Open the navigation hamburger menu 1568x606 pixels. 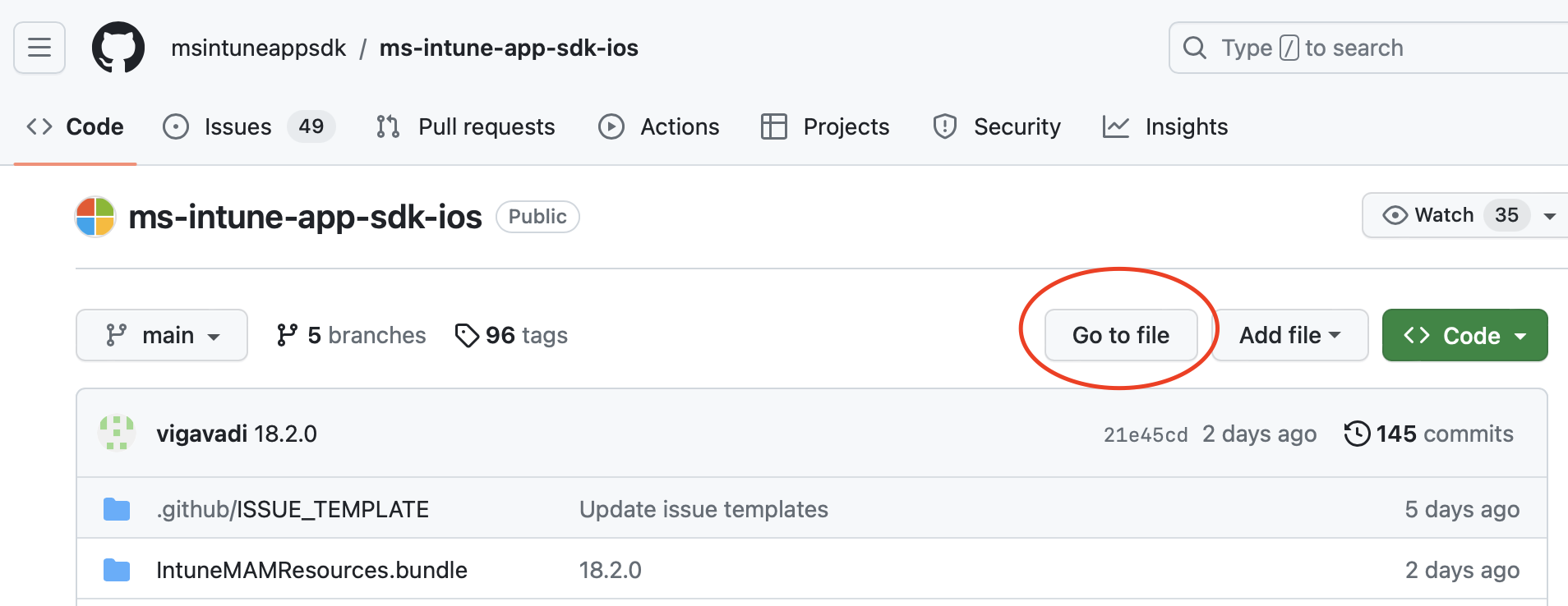pyautogui.click(x=39, y=47)
